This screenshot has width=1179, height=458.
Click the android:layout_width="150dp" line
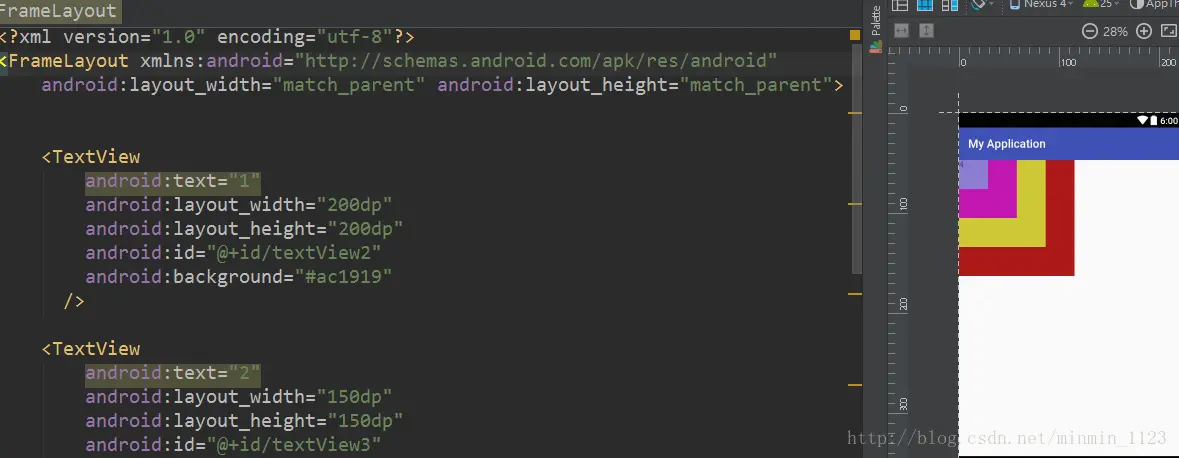[x=239, y=397]
